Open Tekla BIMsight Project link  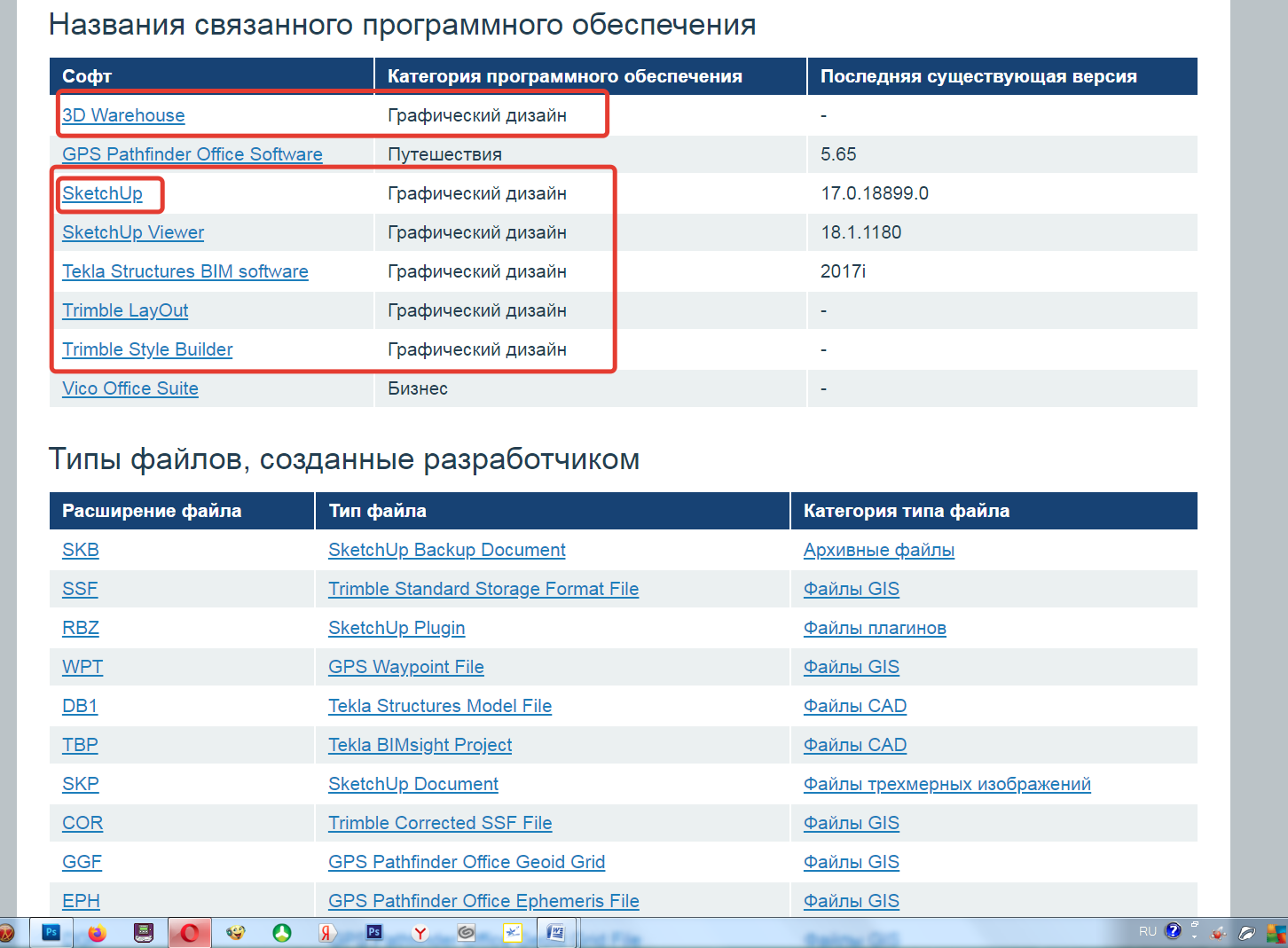tap(420, 745)
